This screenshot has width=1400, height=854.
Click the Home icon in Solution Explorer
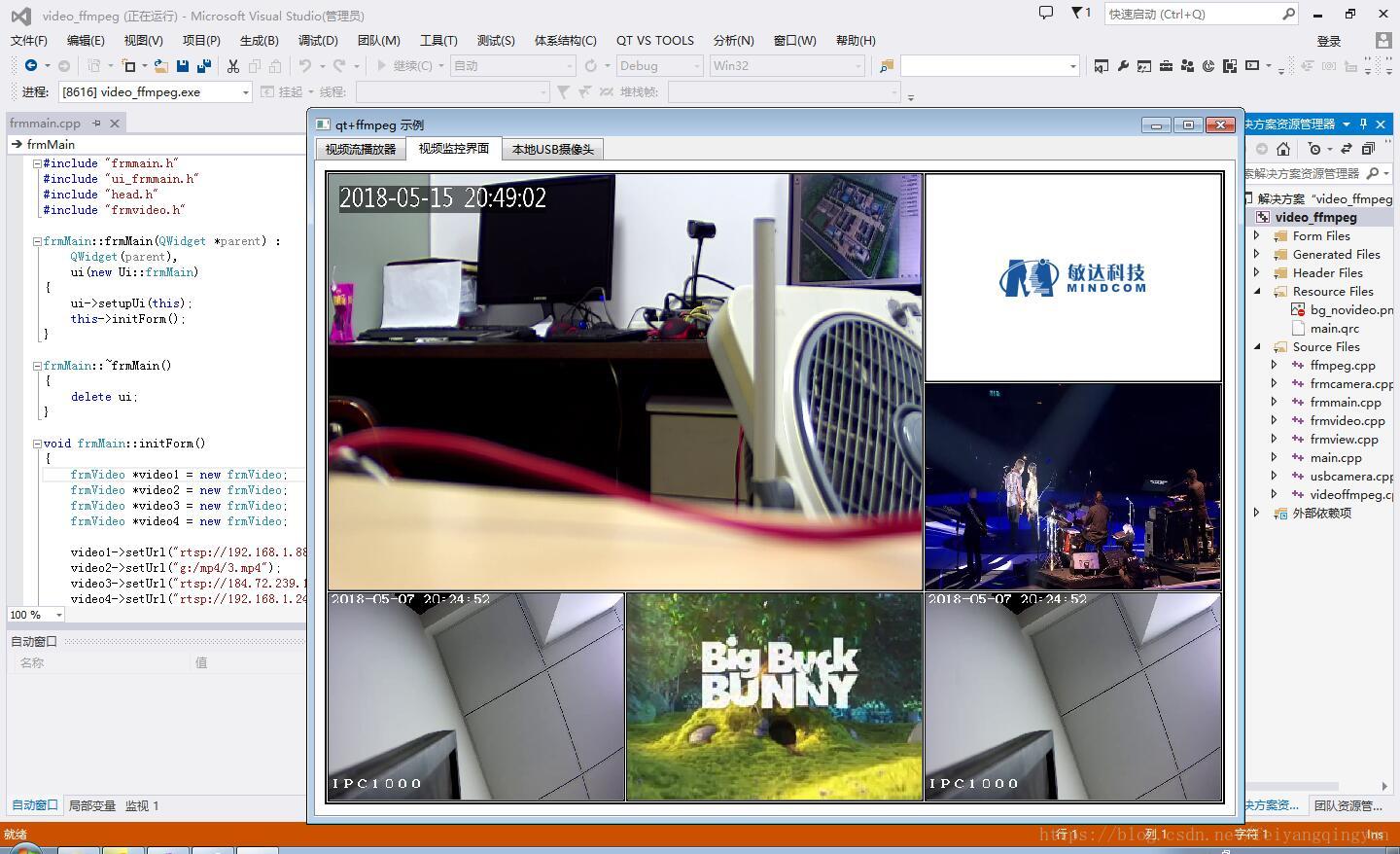point(1283,149)
